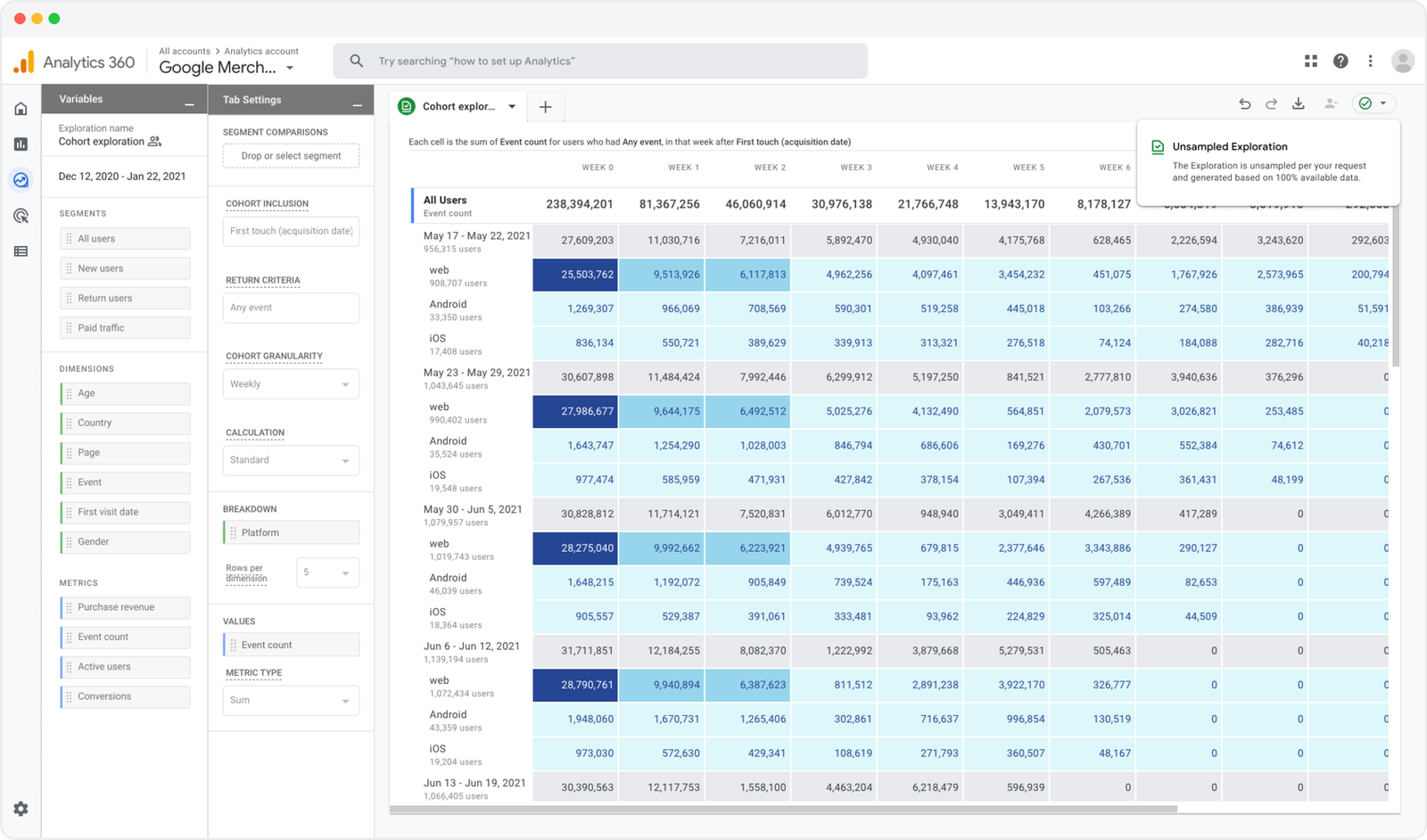Click the shared users icon next to Cohort exploration
The image size is (1427, 840).
(155, 142)
